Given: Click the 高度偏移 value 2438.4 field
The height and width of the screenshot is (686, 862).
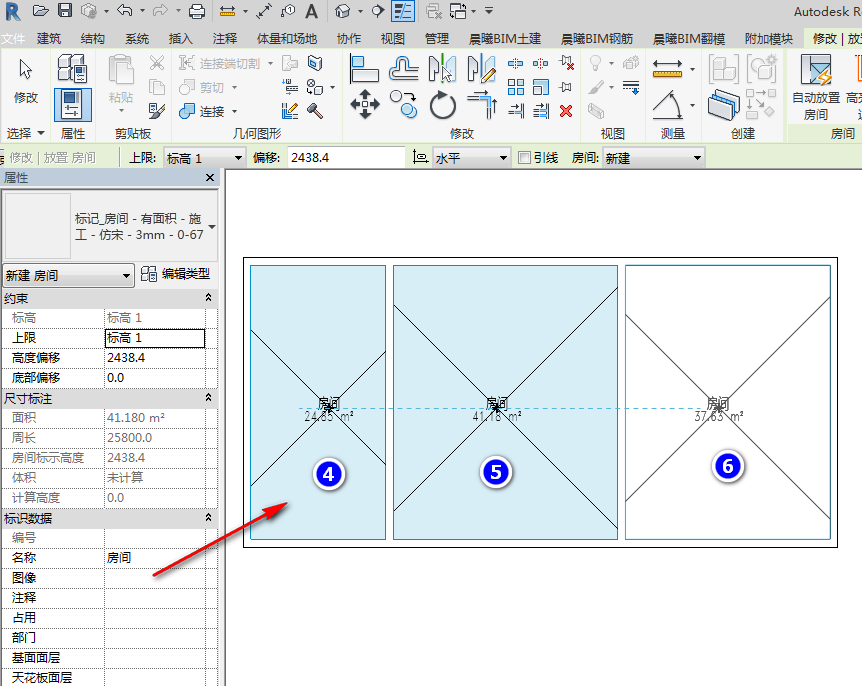Looking at the screenshot, I should tap(154, 358).
